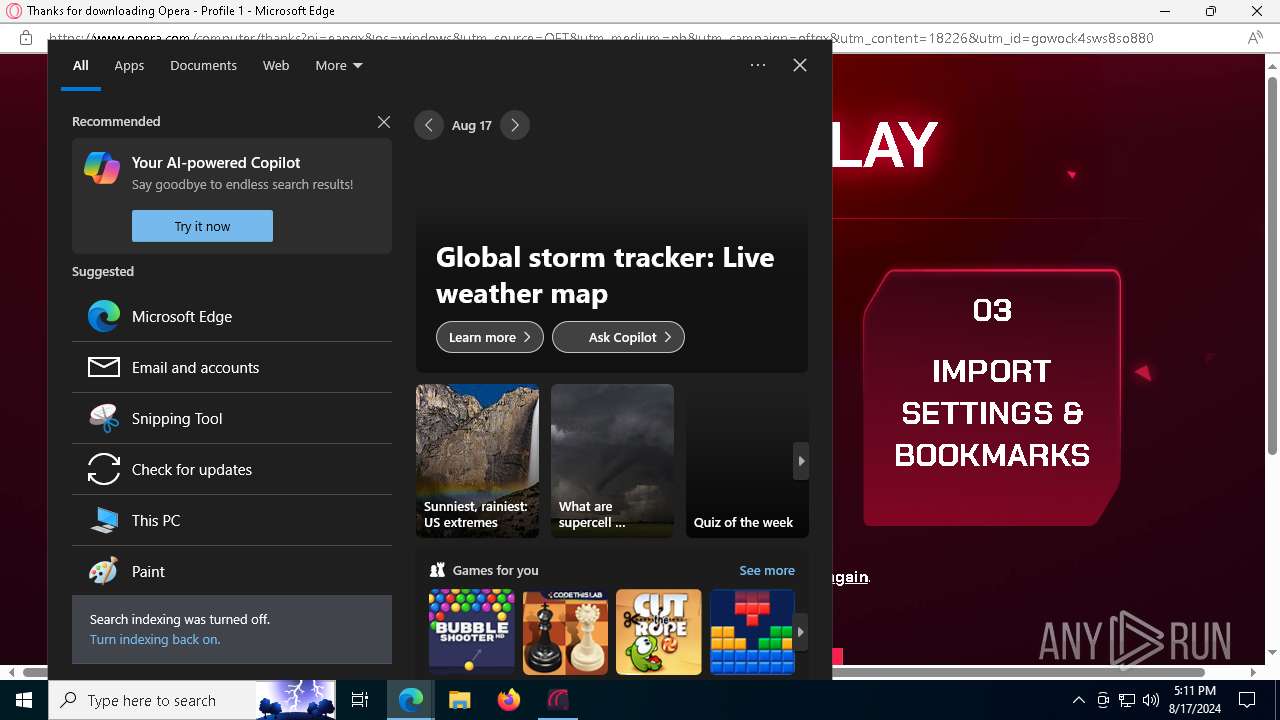Launch Snipping Tool from suggestions

[232, 418]
